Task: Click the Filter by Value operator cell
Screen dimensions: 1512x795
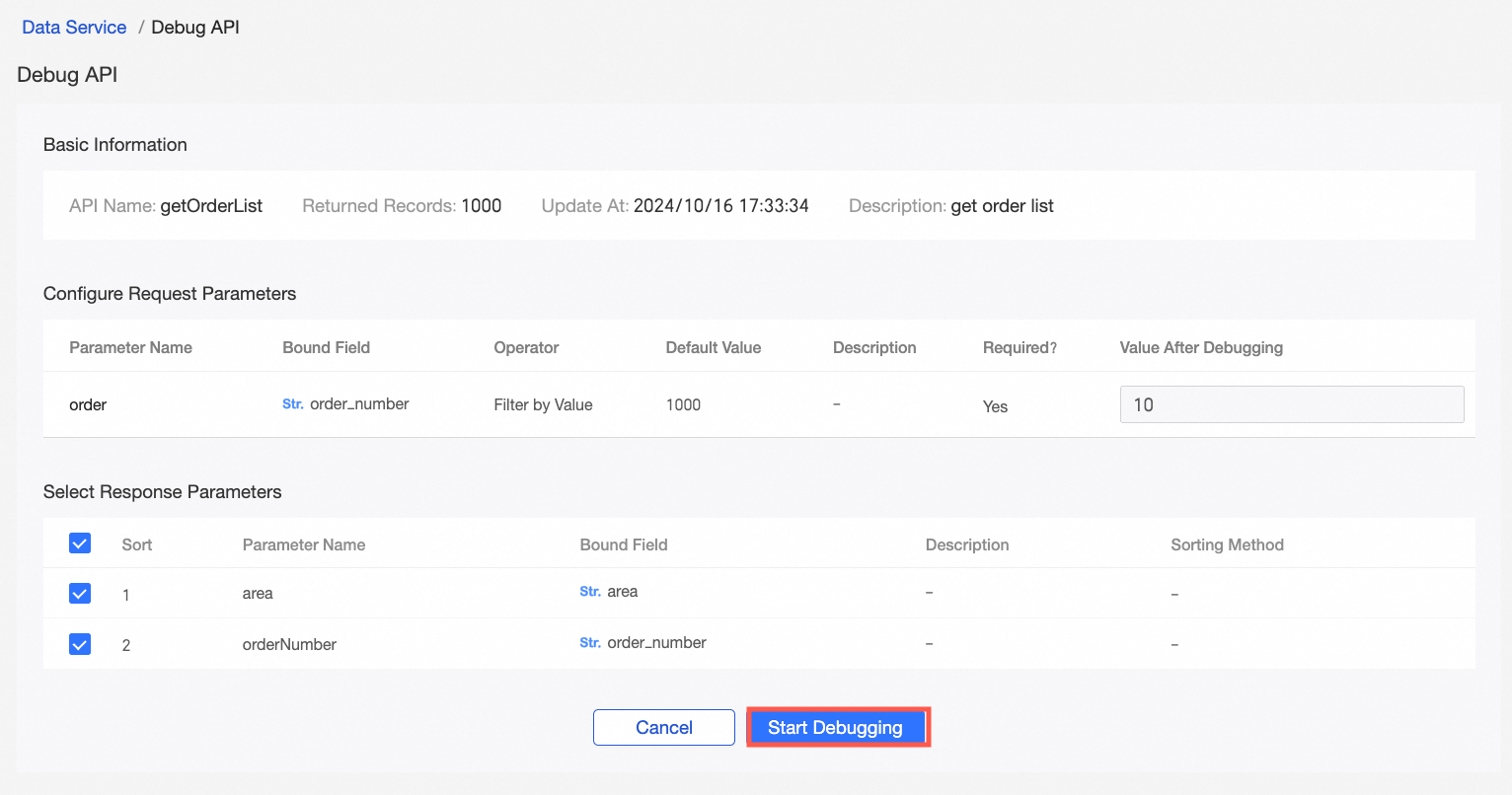Action: coord(543,404)
